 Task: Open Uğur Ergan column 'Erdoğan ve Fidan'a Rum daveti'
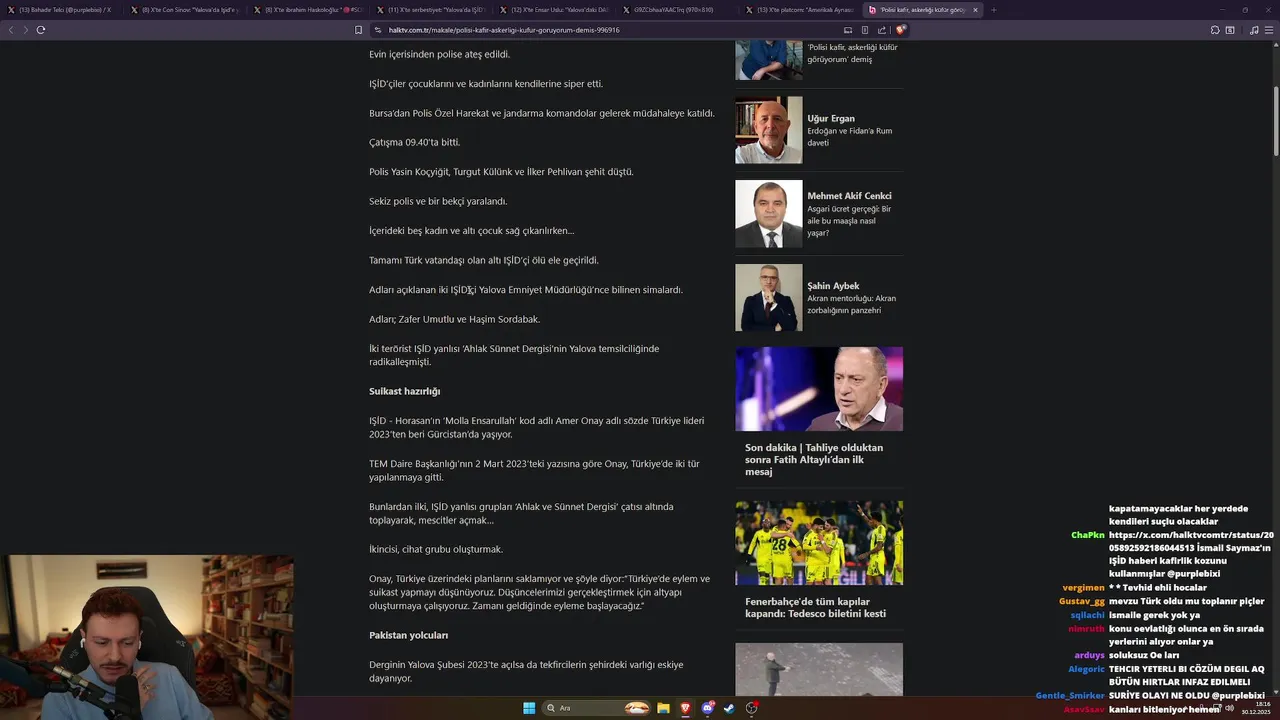pyautogui.click(x=850, y=137)
